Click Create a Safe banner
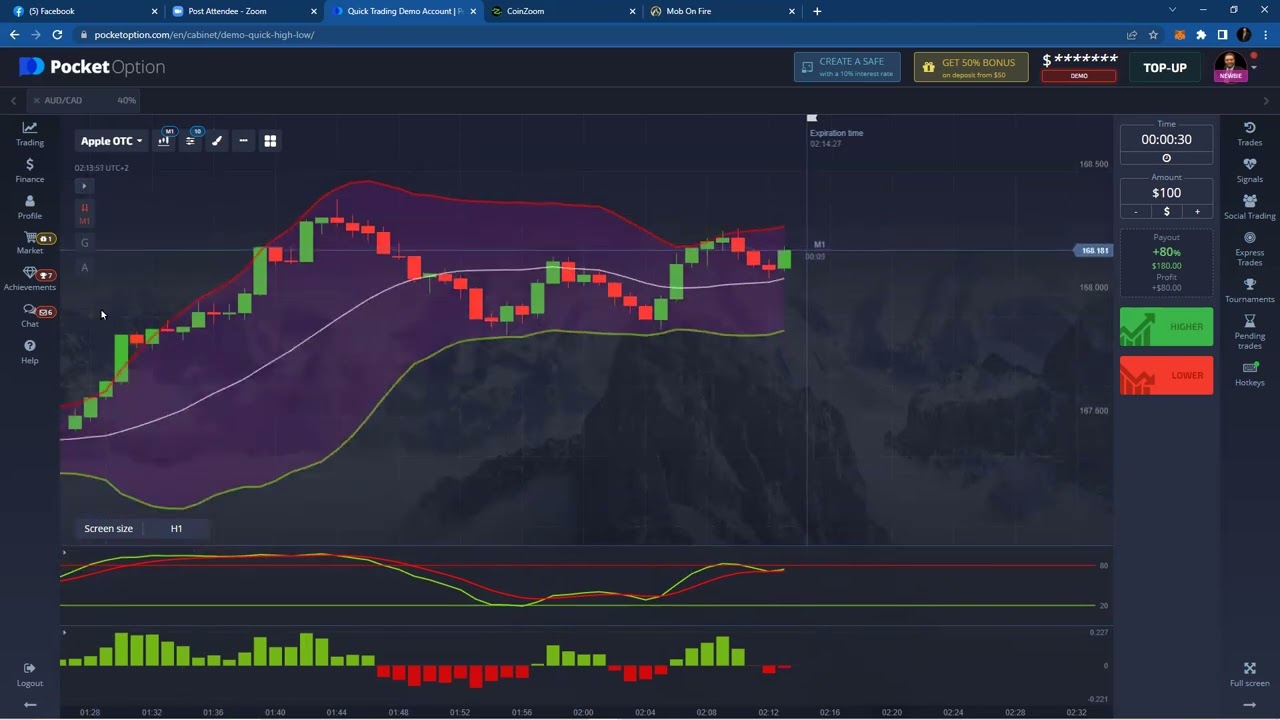 847,67
